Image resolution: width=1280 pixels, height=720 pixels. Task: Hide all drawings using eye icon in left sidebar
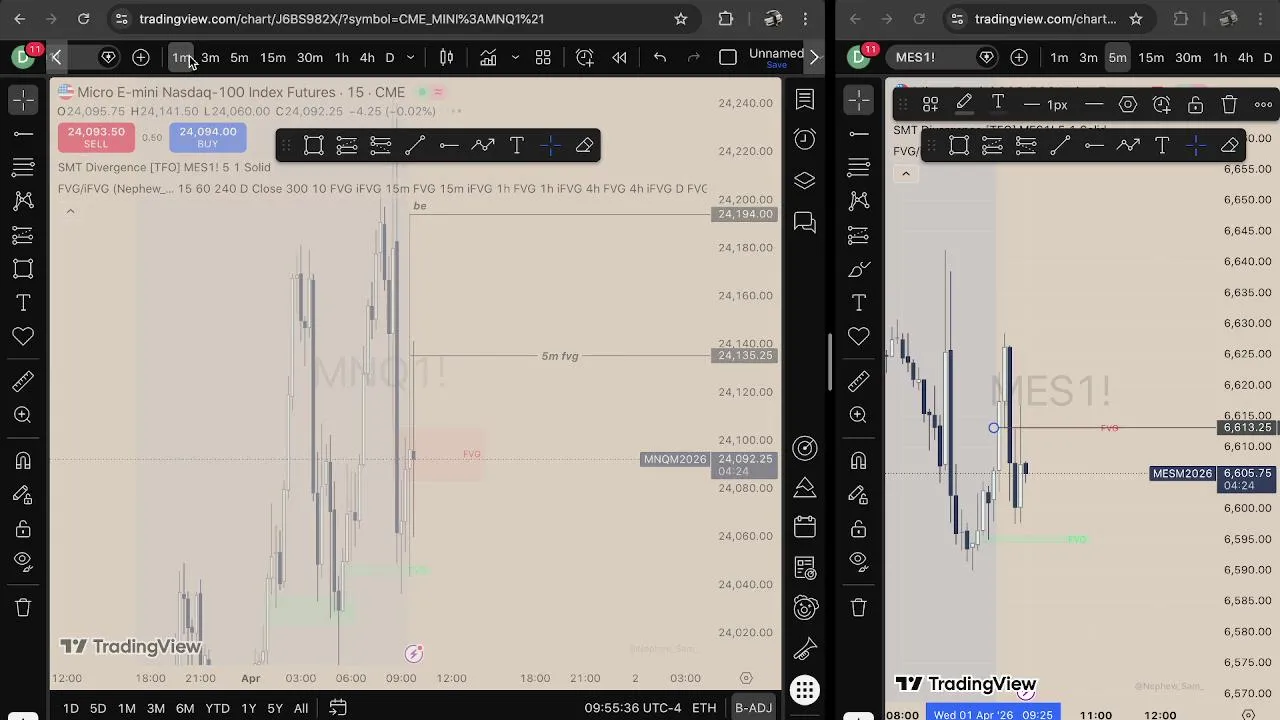pos(23,562)
